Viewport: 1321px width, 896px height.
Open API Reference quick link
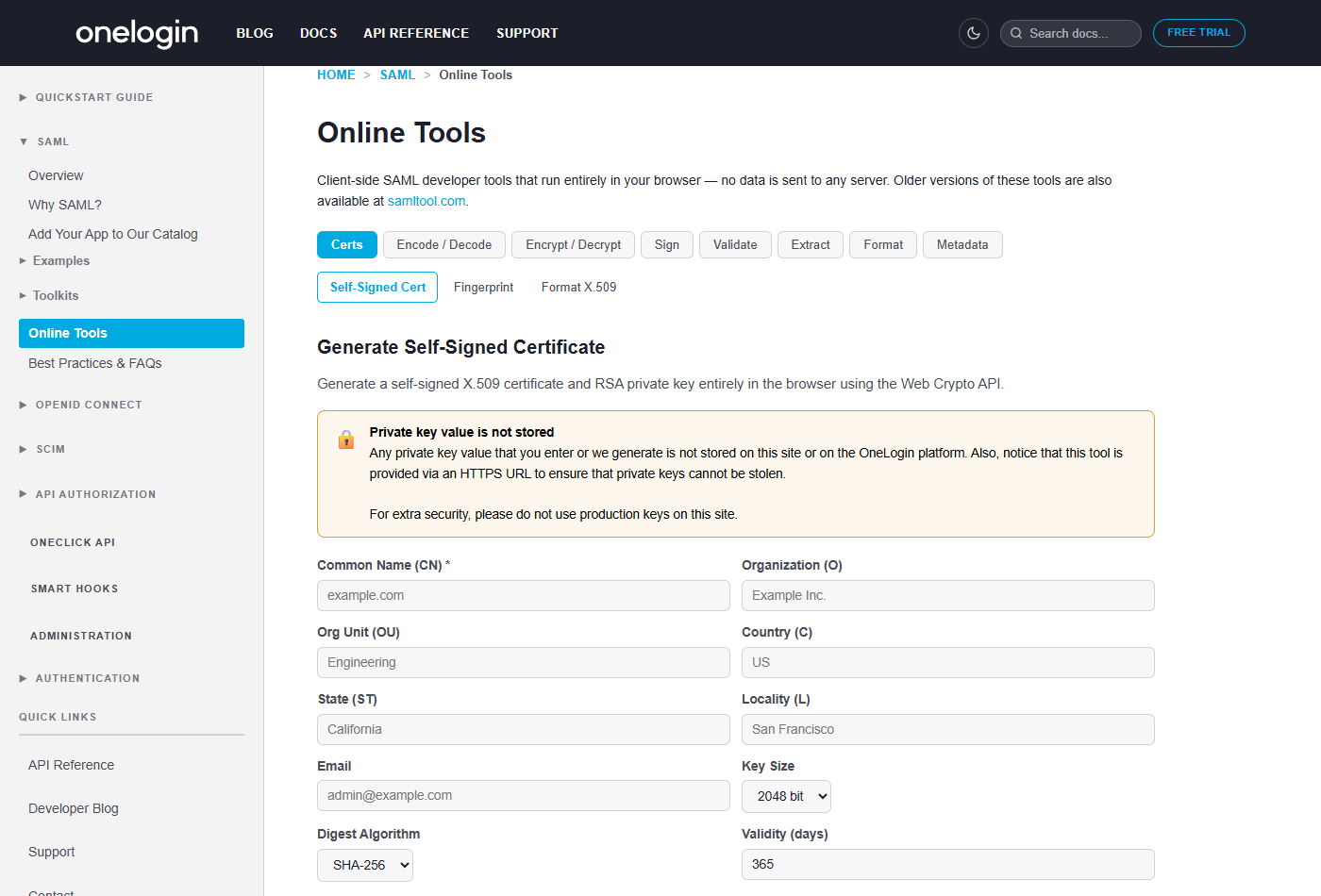point(71,765)
